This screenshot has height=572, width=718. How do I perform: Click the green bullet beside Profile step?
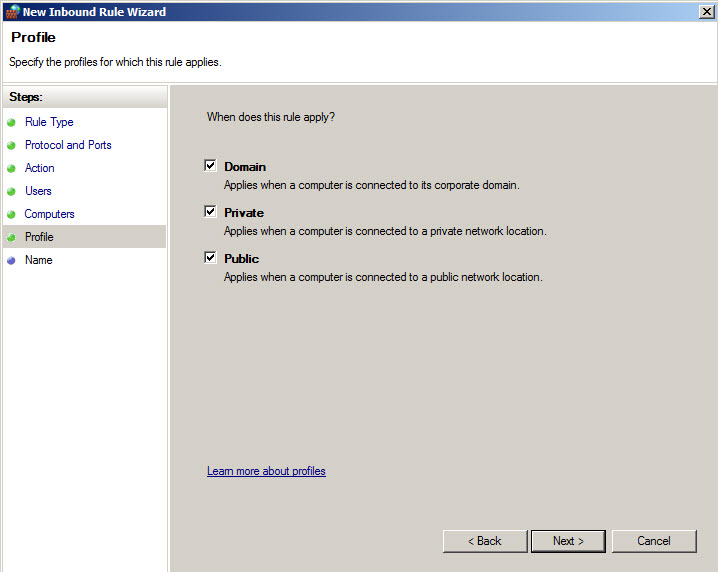click(x=12, y=237)
